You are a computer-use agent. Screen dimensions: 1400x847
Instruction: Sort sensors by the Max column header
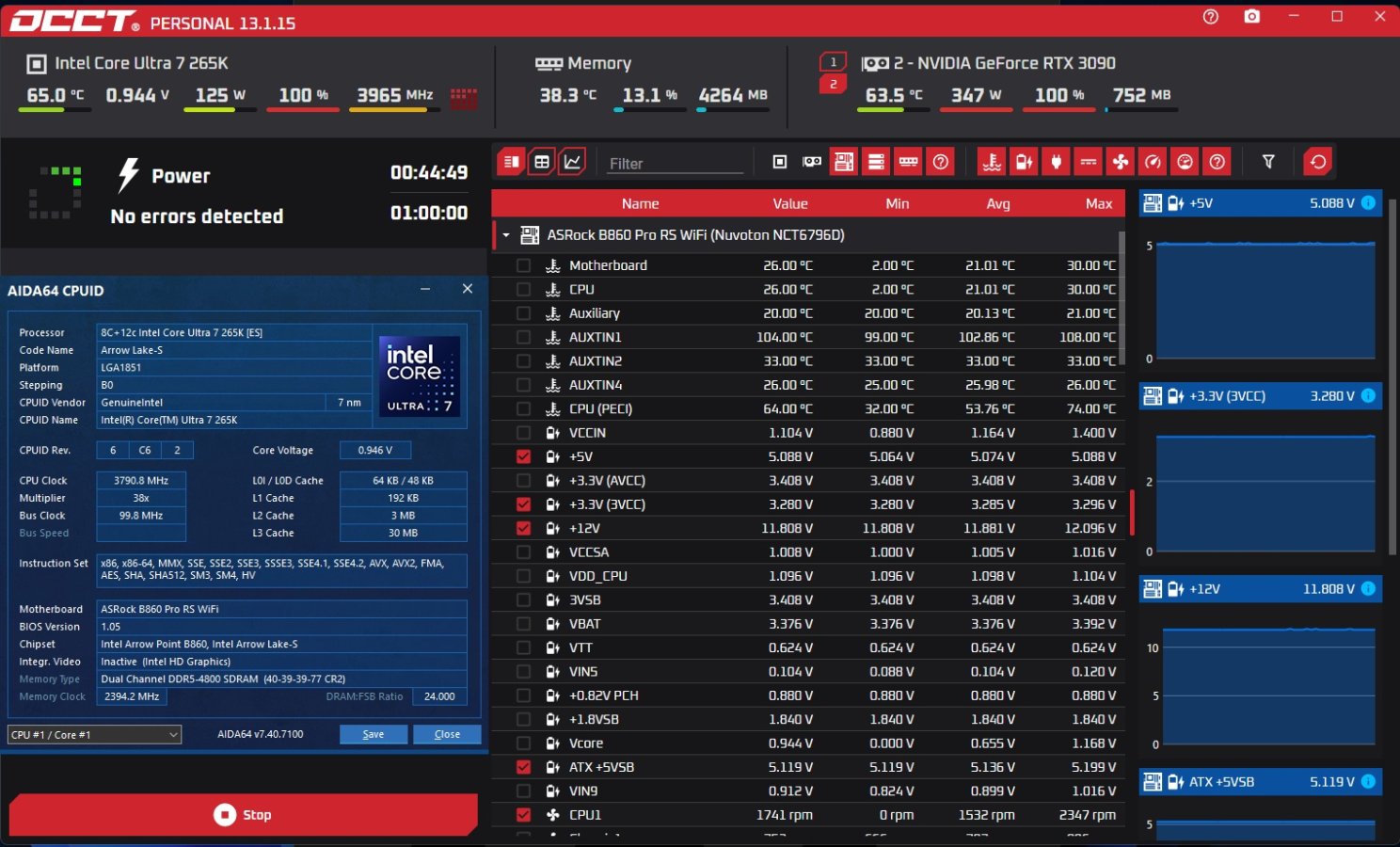(1099, 203)
